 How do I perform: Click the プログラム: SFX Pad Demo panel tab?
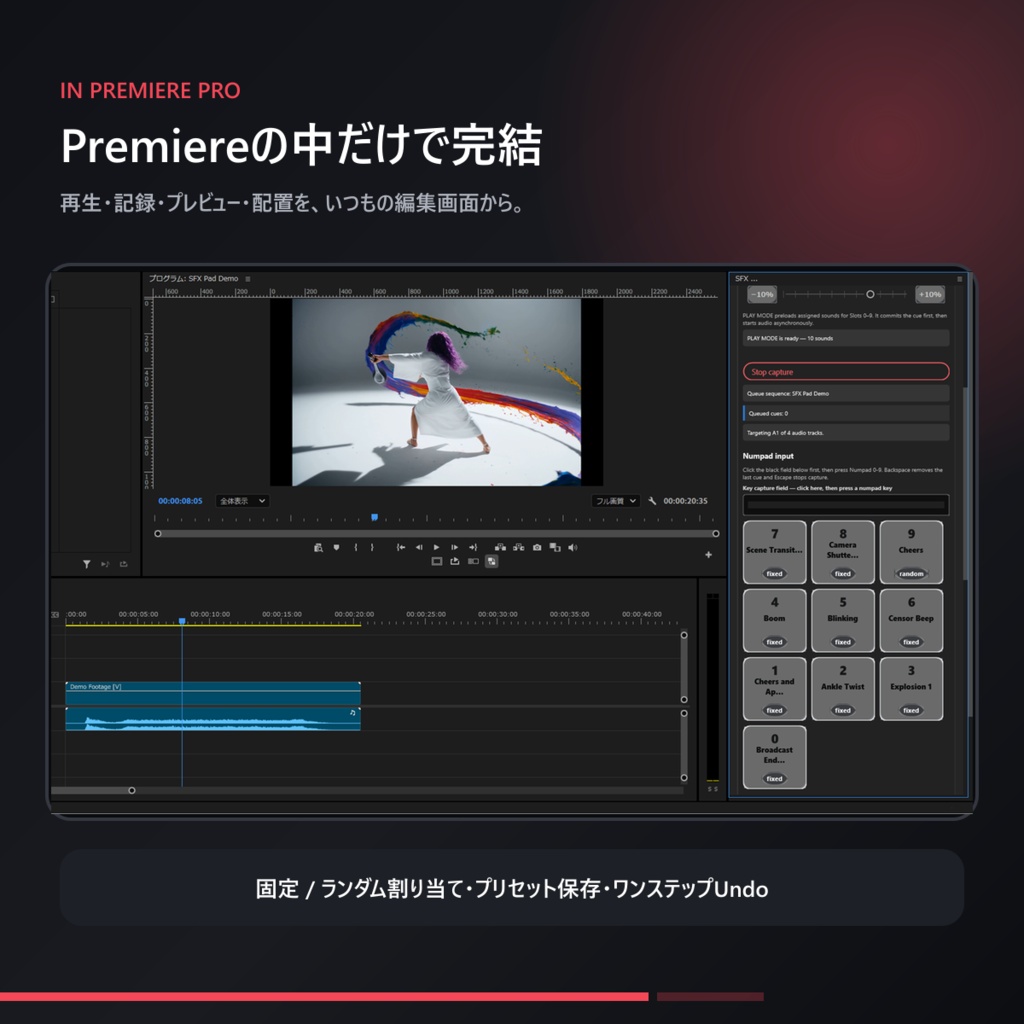193,279
